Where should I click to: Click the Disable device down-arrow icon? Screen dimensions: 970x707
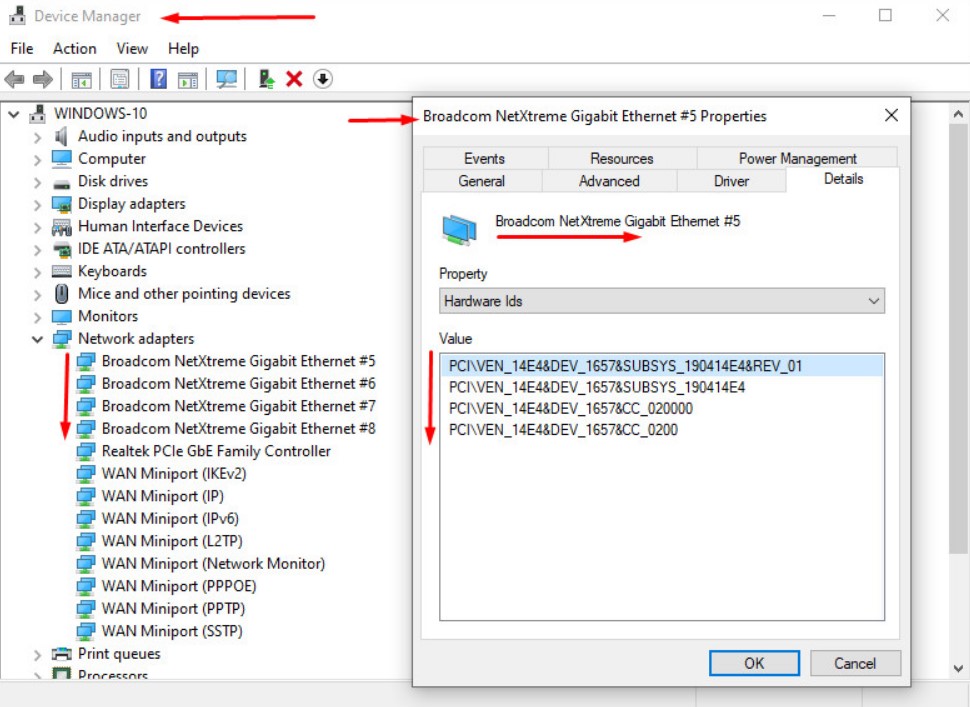pyautogui.click(x=322, y=79)
